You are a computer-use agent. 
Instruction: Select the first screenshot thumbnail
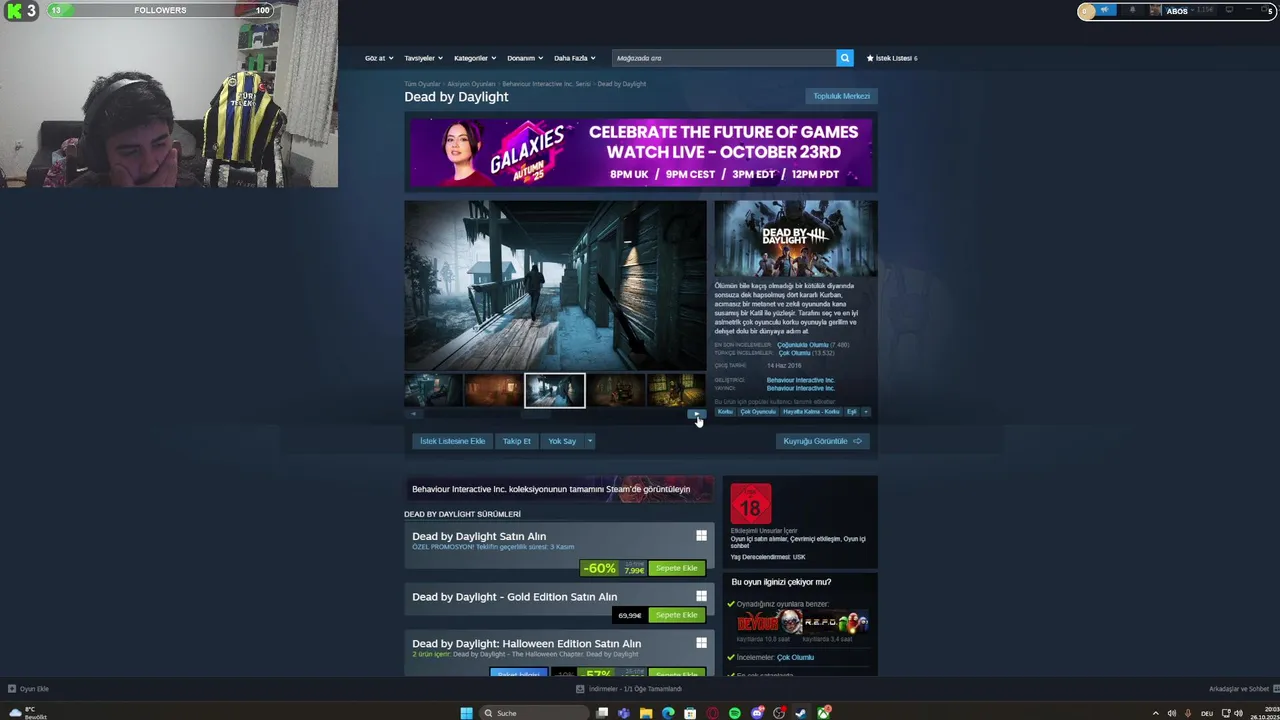tap(433, 390)
